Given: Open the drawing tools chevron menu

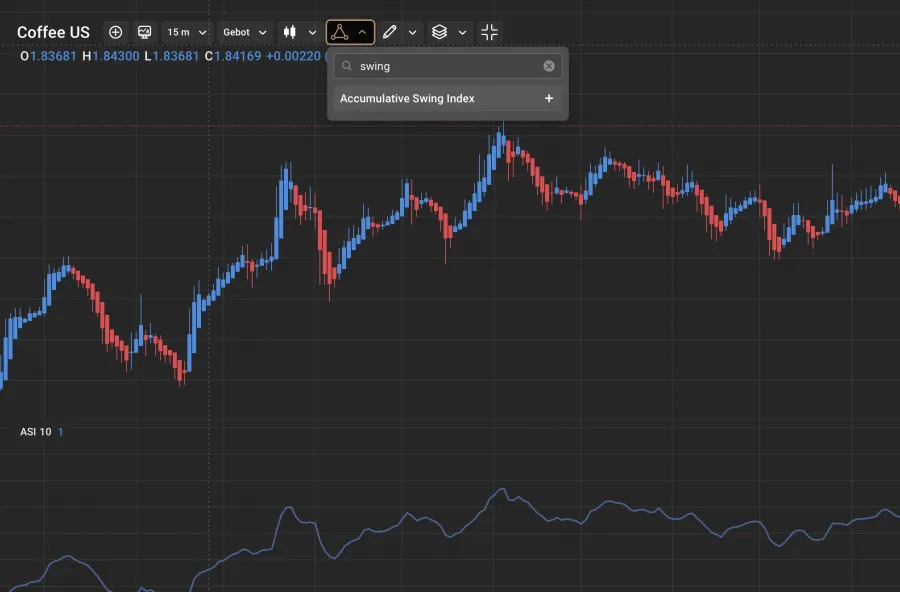Looking at the screenshot, I should point(412,31).
